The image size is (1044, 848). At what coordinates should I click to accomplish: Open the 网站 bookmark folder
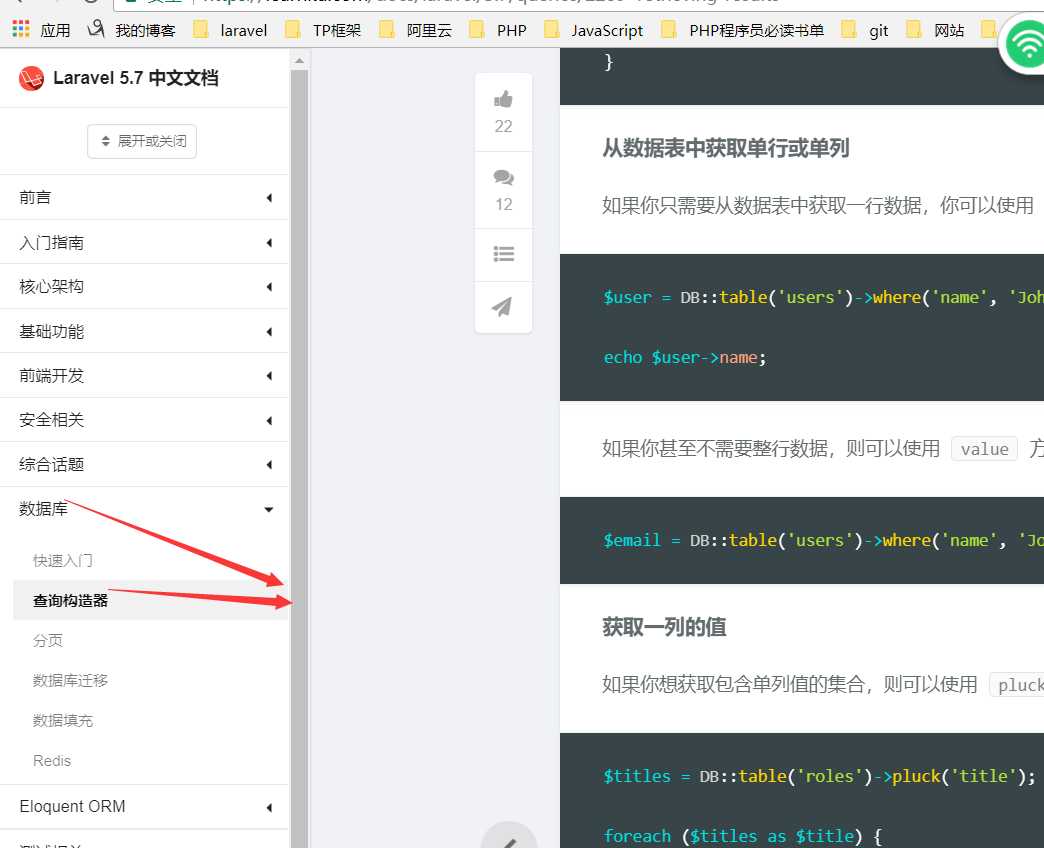[x=935, y=30]
